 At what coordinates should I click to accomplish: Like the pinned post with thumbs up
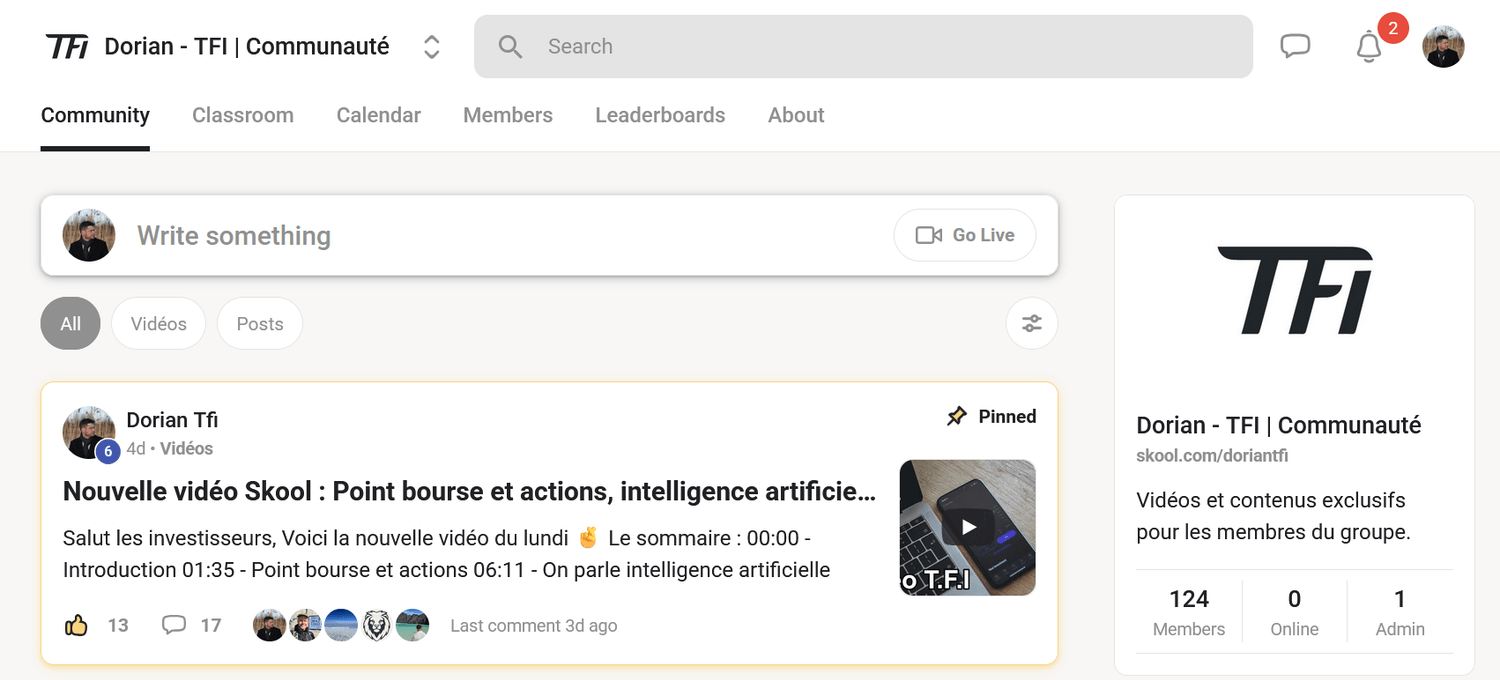77,626
